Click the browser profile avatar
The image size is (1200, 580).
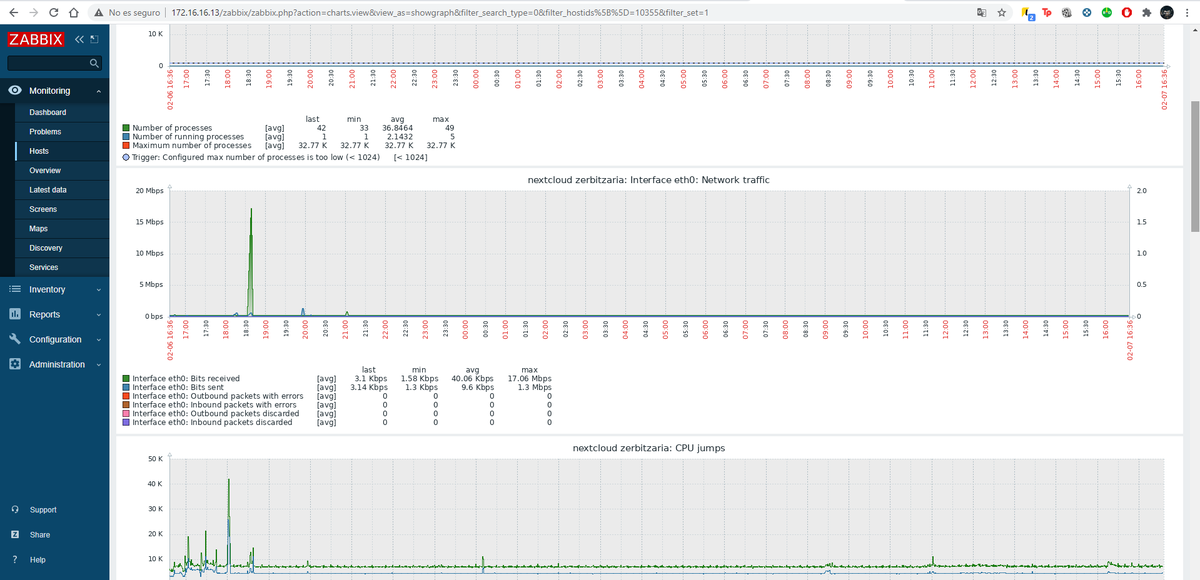[1167, 13]
